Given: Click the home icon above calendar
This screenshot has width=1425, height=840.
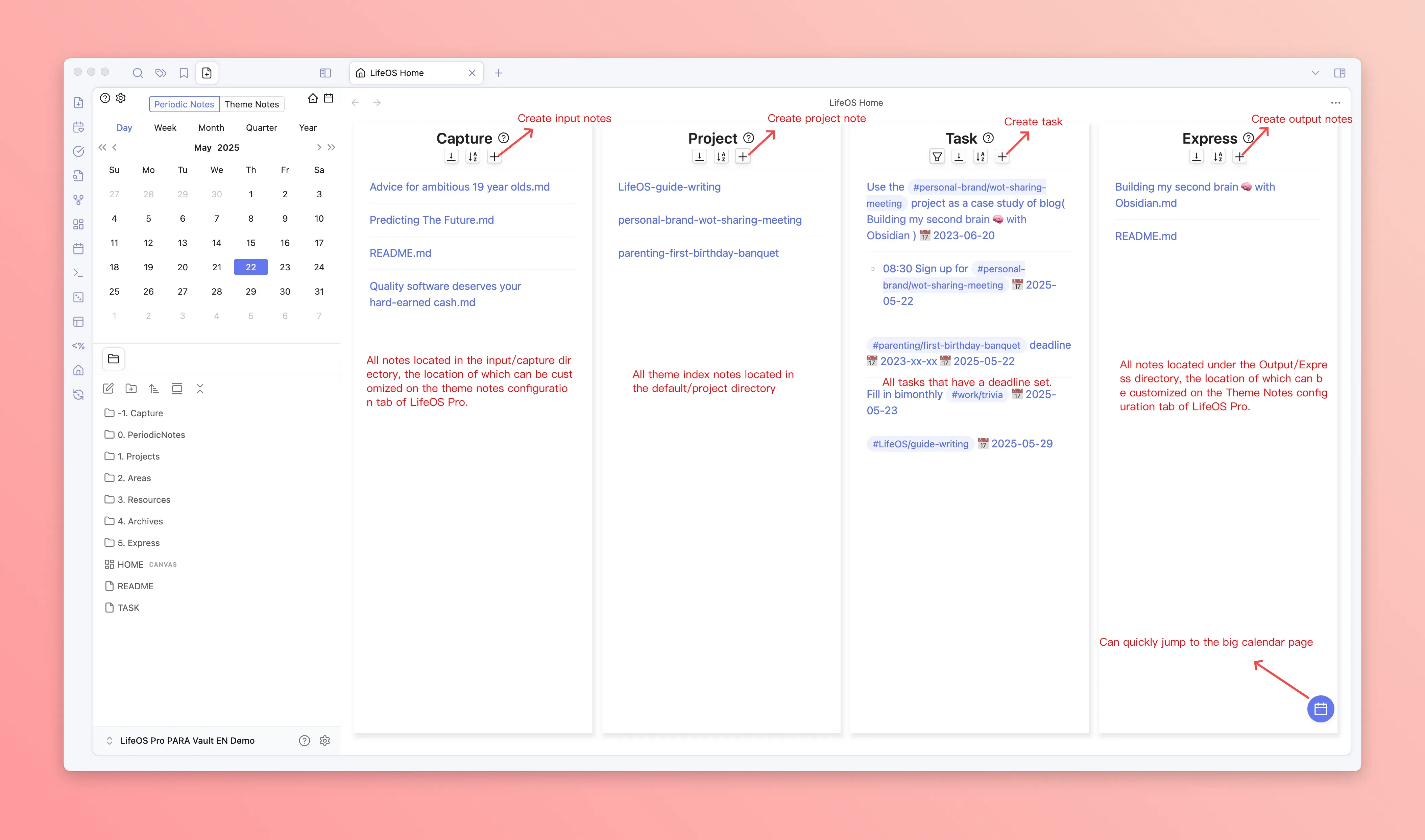Looking at the screenshot, I should point(313,98).
